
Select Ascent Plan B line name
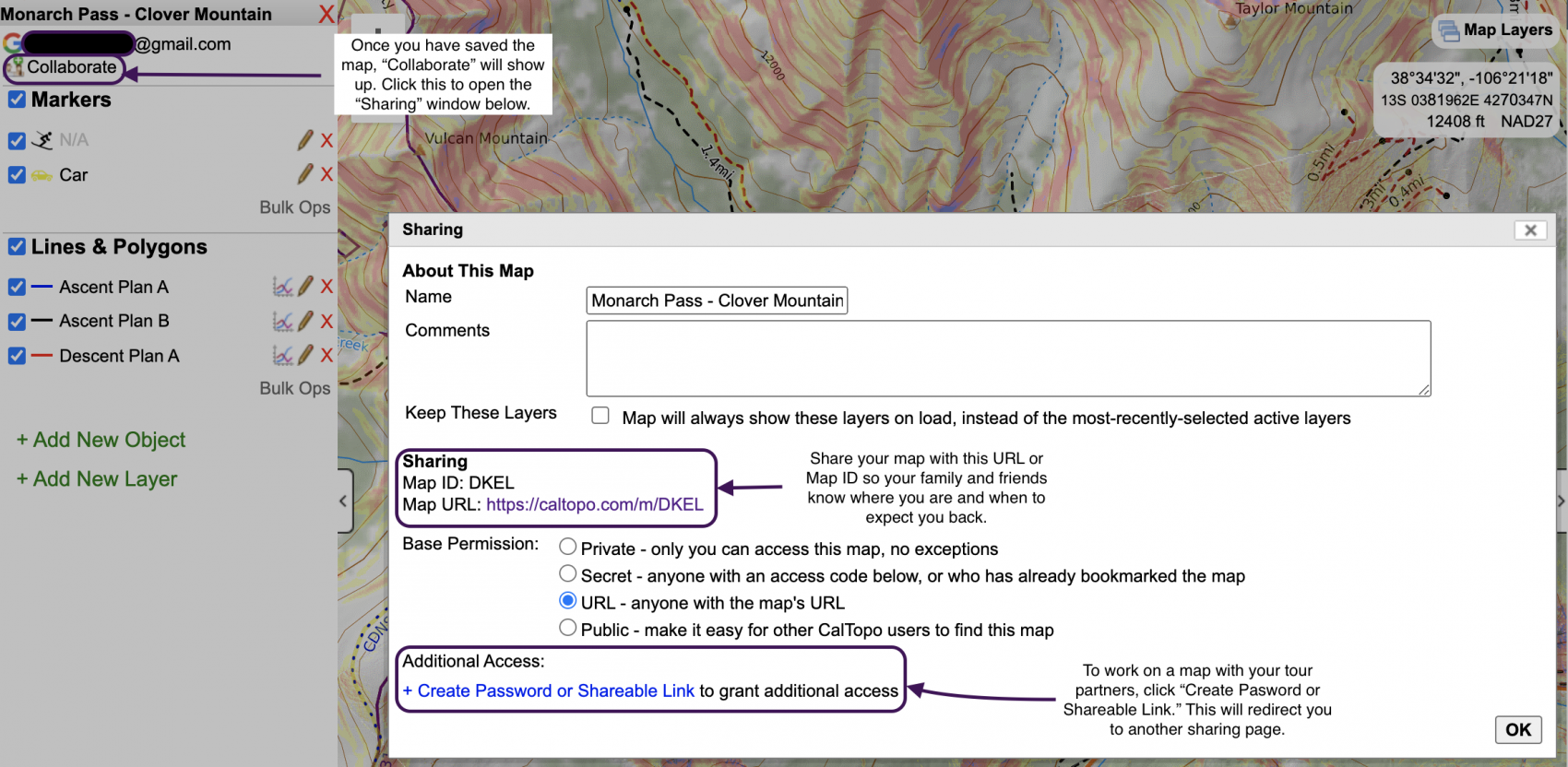point(113,321)
